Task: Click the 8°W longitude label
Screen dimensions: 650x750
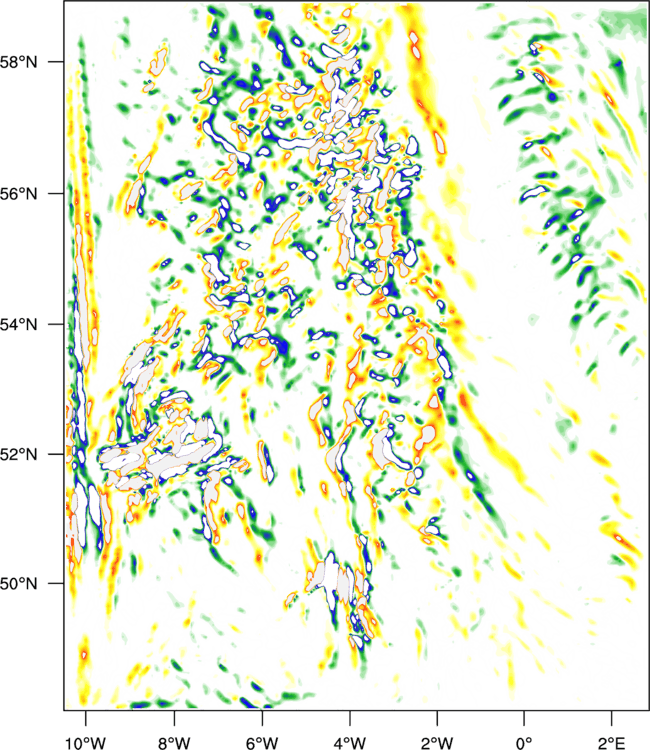Action: click(x=174, y=743)
